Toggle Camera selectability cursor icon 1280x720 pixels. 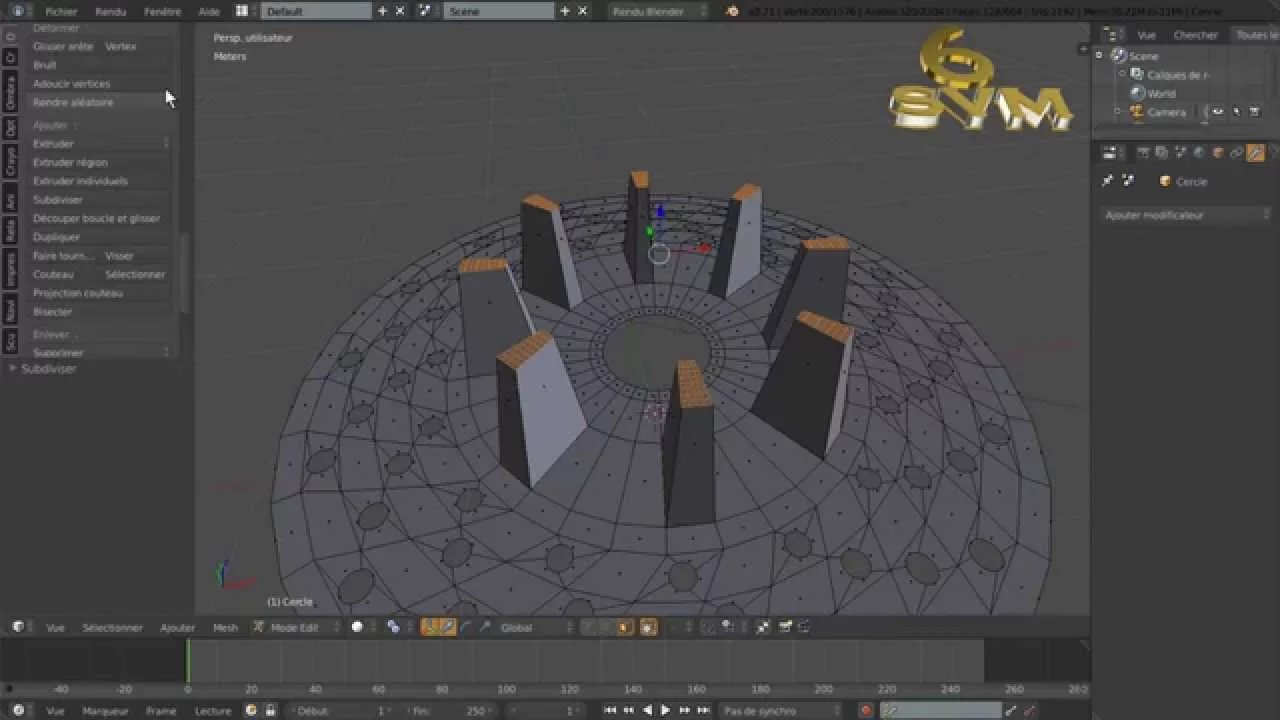(1236, 112)
